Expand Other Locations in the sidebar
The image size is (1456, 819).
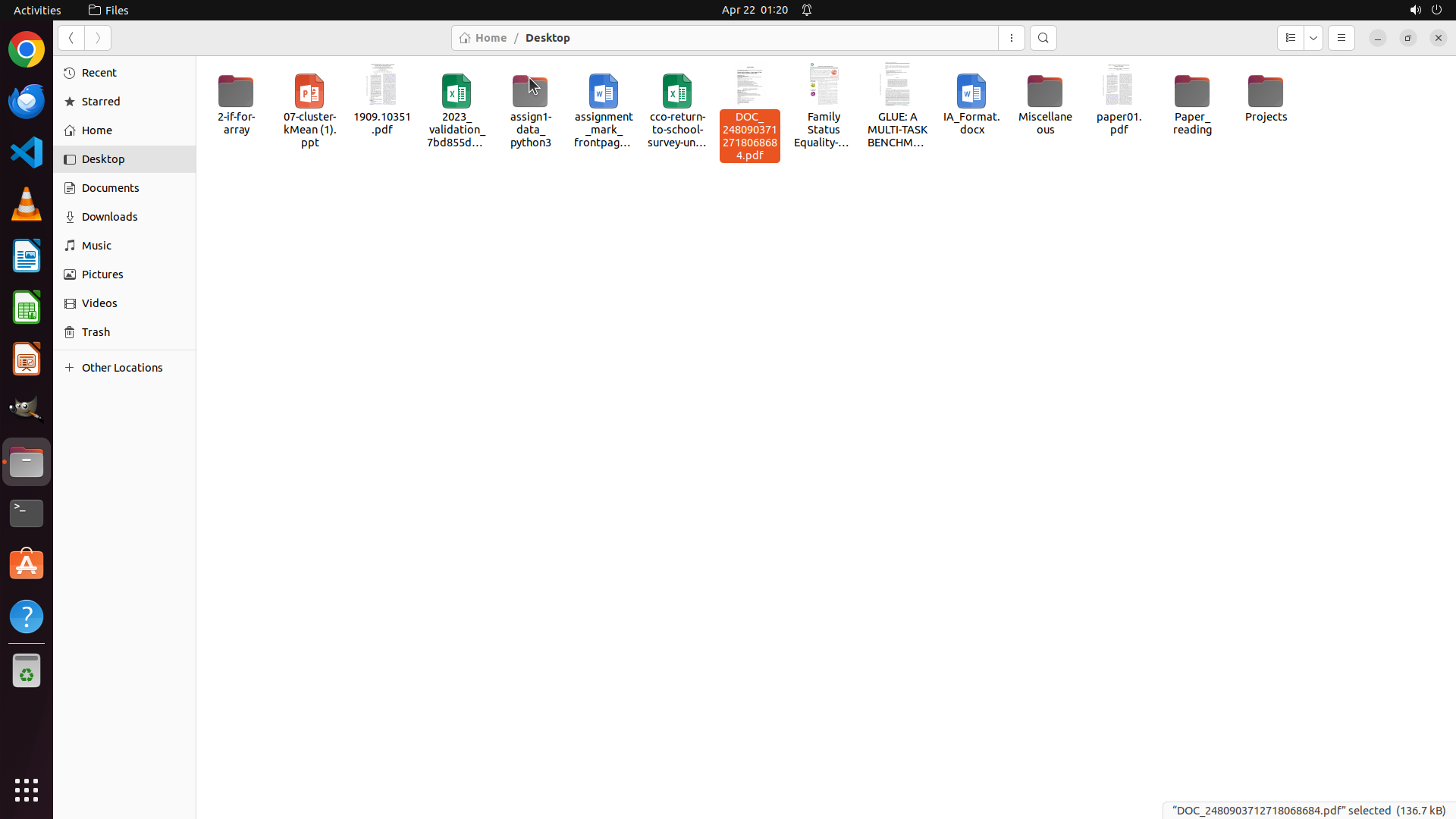(x=121, y=368)
